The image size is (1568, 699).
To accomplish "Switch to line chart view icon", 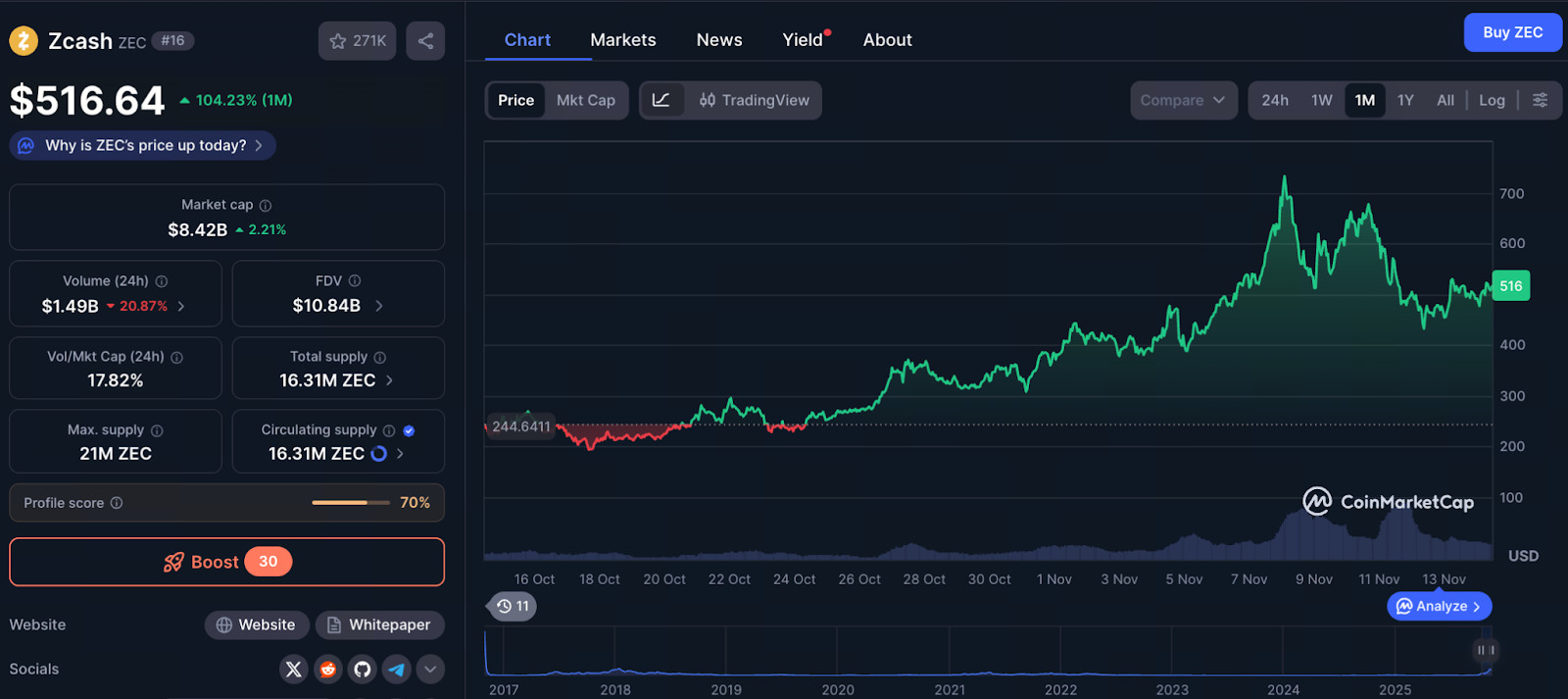I will (x=661, y=100).
